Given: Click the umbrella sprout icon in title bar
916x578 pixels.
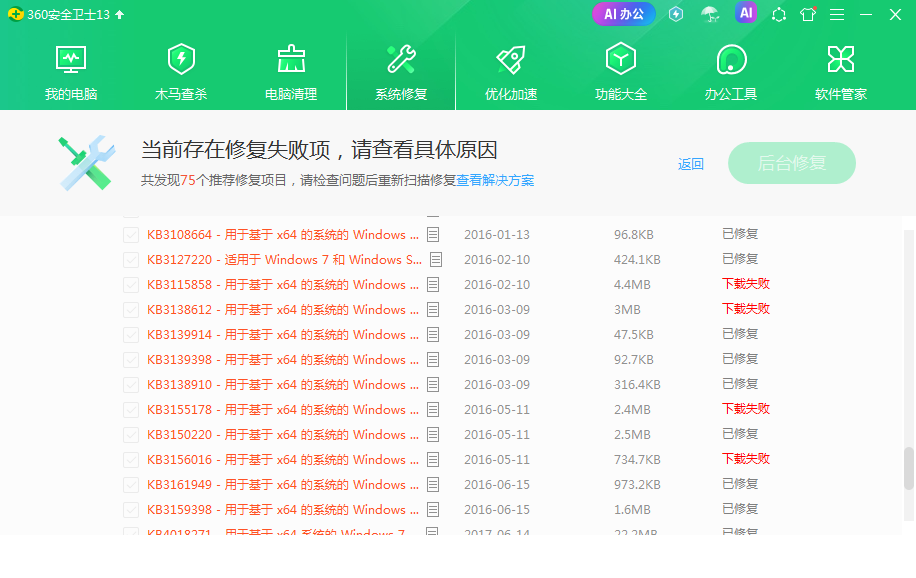Looking at the screenshot, I should 710,15.
